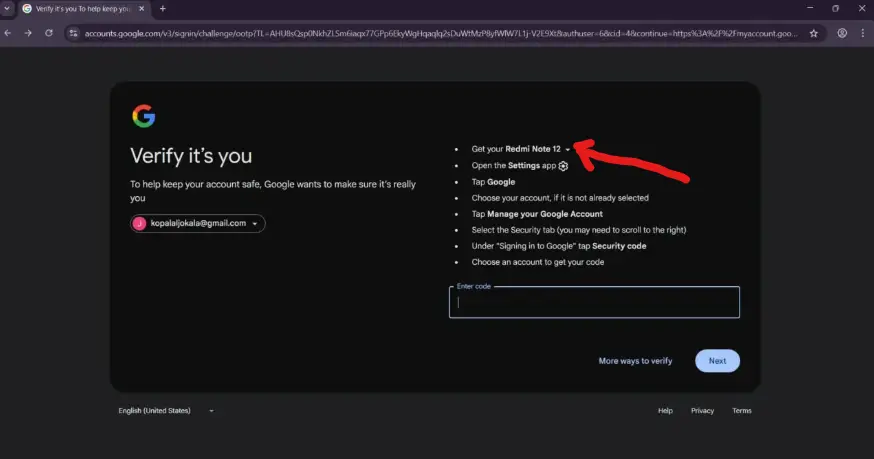View site information icon in address bar
874x459 pixels.
click(73, 33)
